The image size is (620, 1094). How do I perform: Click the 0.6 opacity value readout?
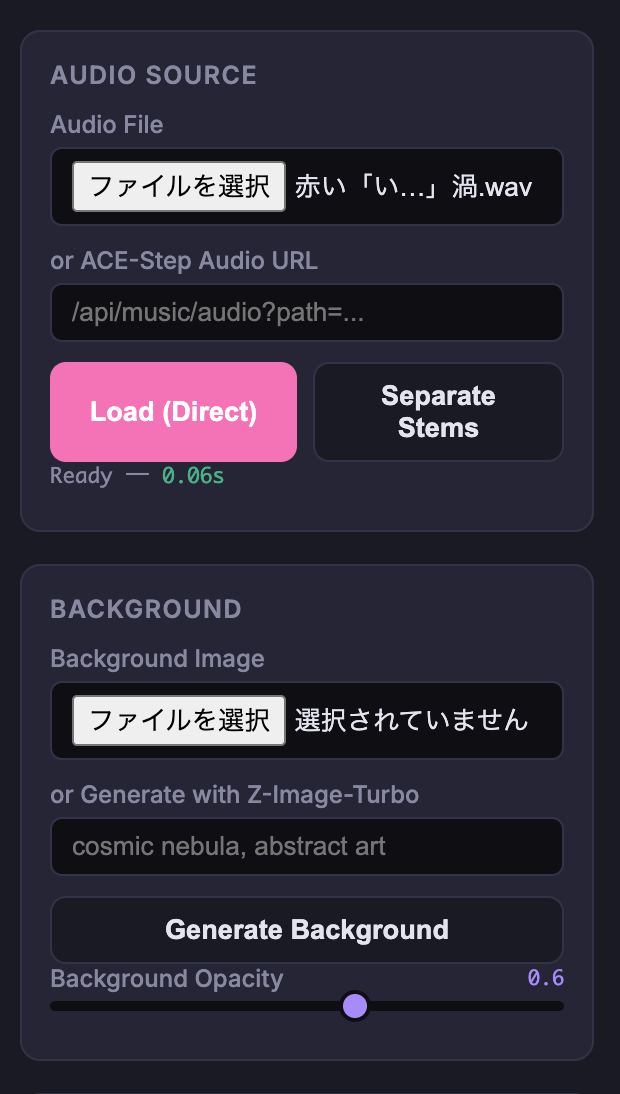pos(545,978)
